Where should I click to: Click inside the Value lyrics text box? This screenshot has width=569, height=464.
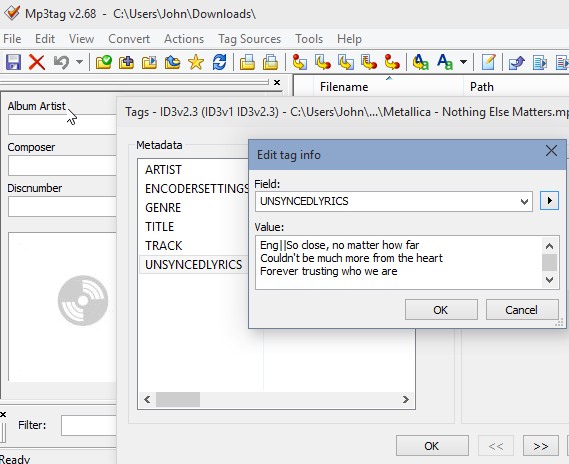pyautogui.click(x=398, y=262)
